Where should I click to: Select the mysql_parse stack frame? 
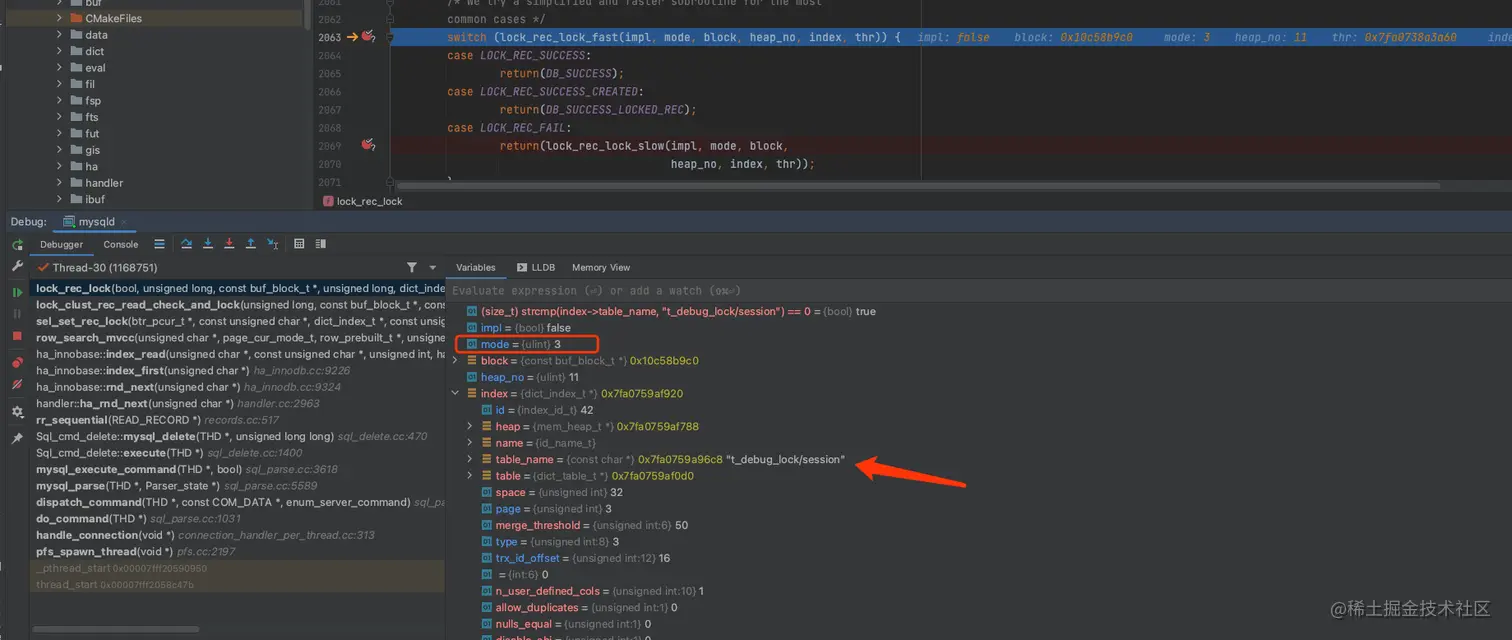point(237,485)
